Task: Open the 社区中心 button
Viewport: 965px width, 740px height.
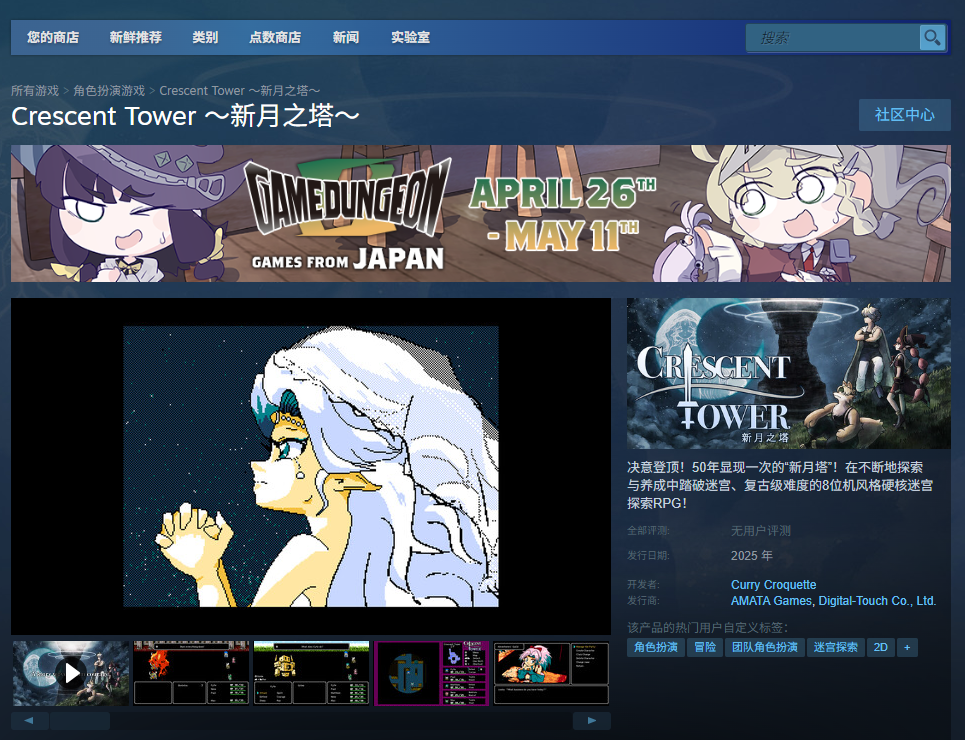Action: pyautogui.click(x=904, y=115)
